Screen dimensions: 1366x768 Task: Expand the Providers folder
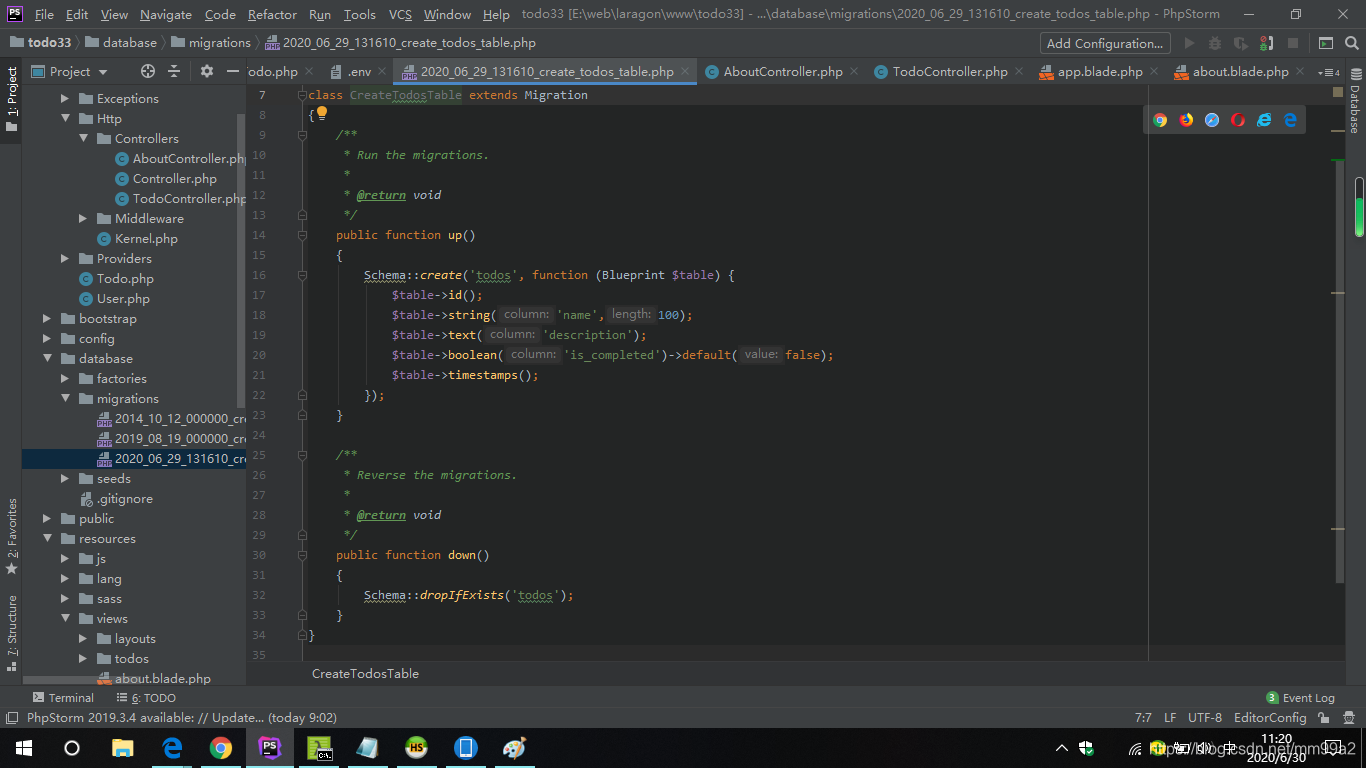click(65, 258)
